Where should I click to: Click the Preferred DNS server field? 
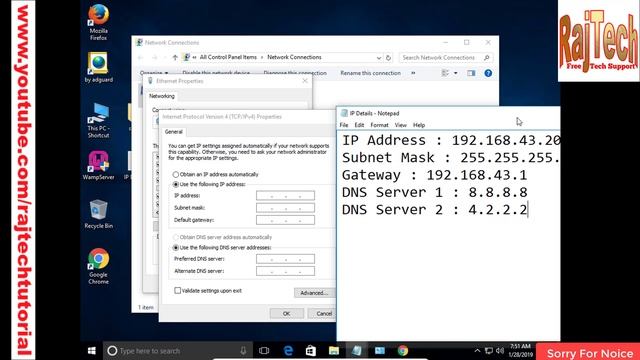pos(285,259)
